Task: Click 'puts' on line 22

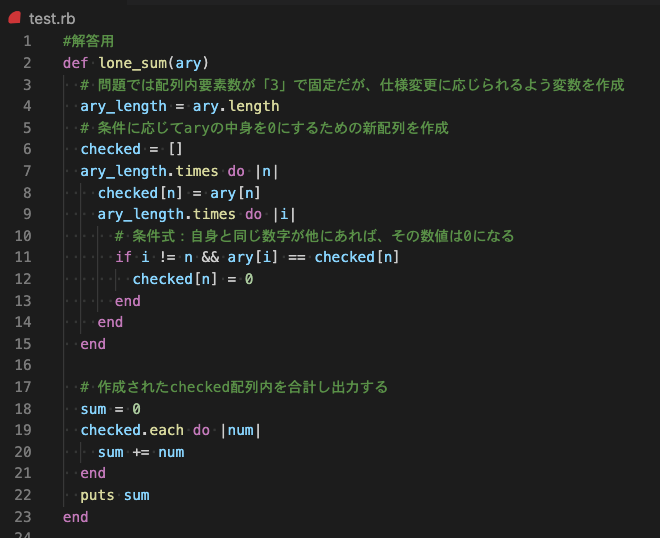Action: [x=97, y=495]
